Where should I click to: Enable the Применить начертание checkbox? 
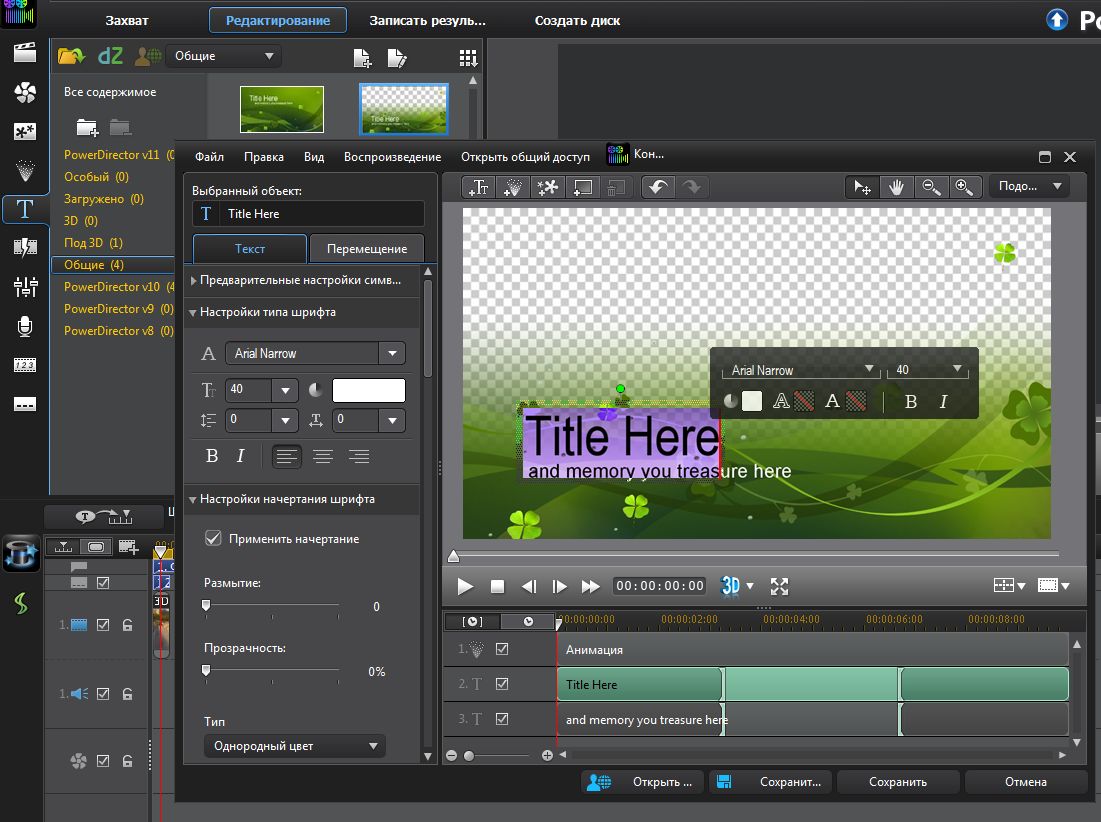(213, 539)
